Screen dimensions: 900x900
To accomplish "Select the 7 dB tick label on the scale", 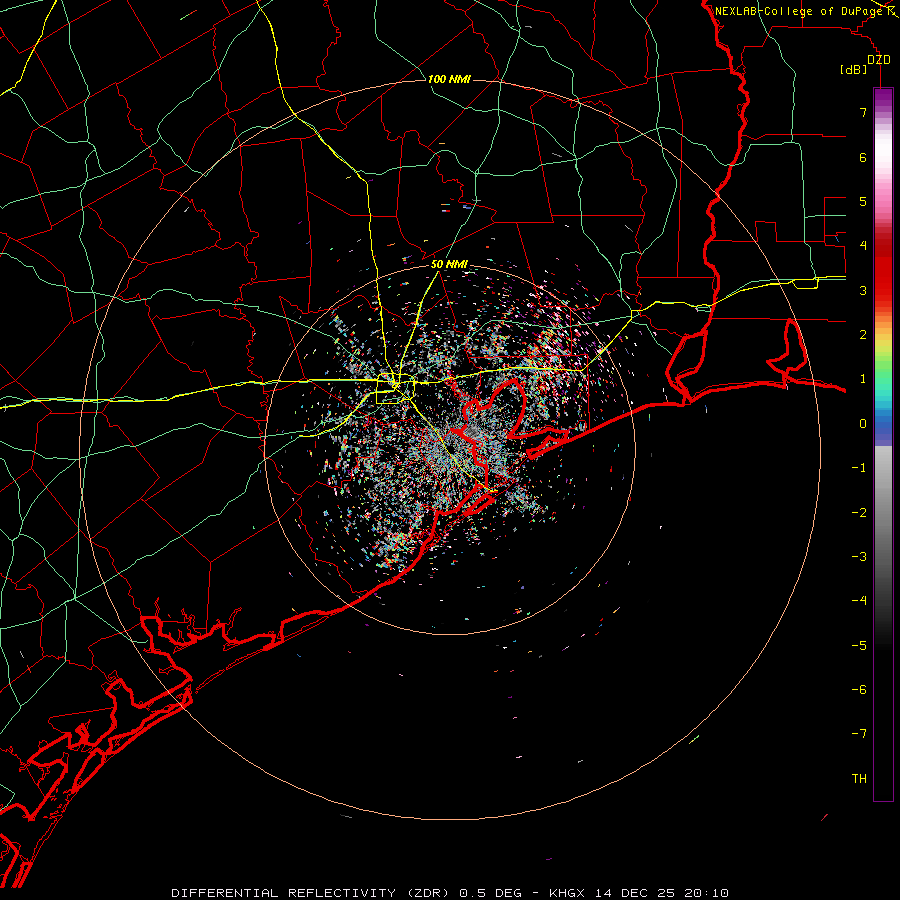I will click(x=863, y=112).
